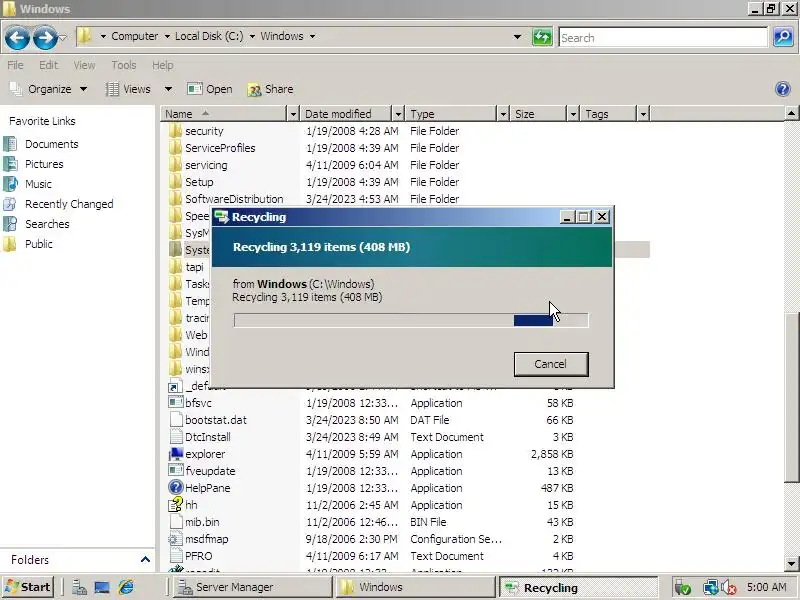Click the Start button
Viewport: 800px width, 600px height.
(28, 587)
